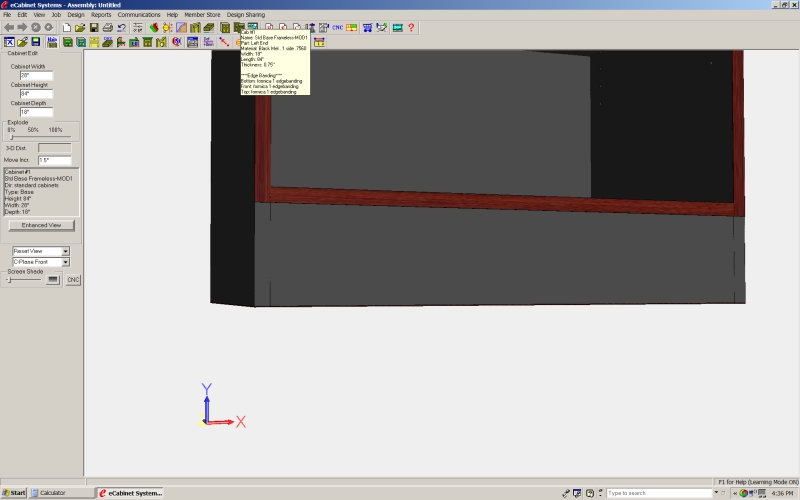
Task: Save using the floppy disk icon in top toolbar
Action: [x=94, y=28]
